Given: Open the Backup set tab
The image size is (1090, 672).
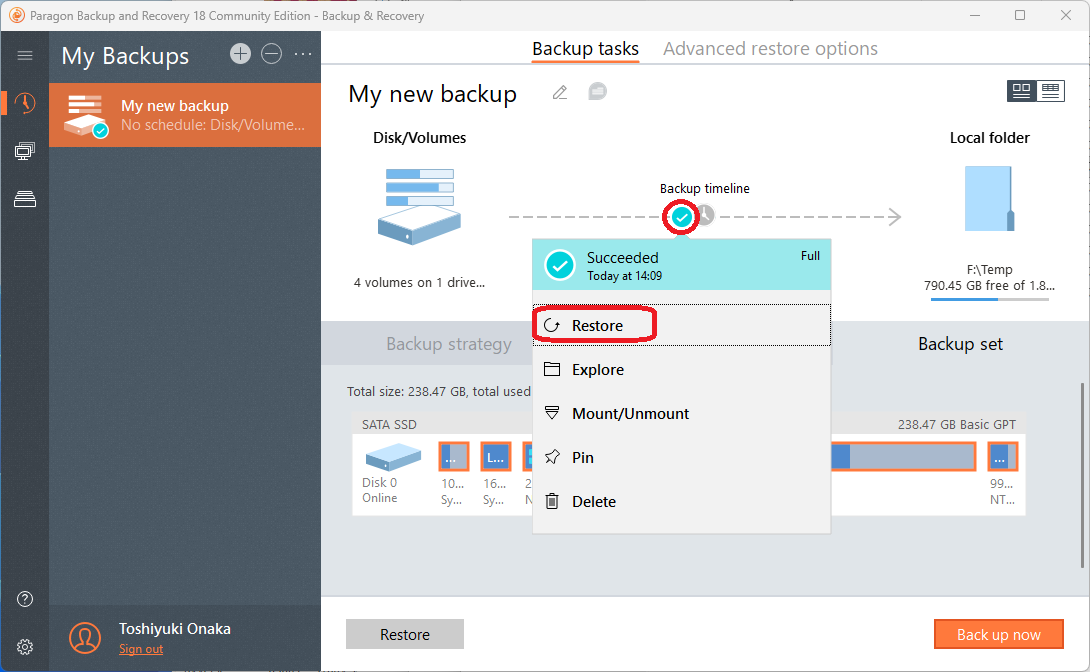Looking at the screenshot, I should click(960, 344).
